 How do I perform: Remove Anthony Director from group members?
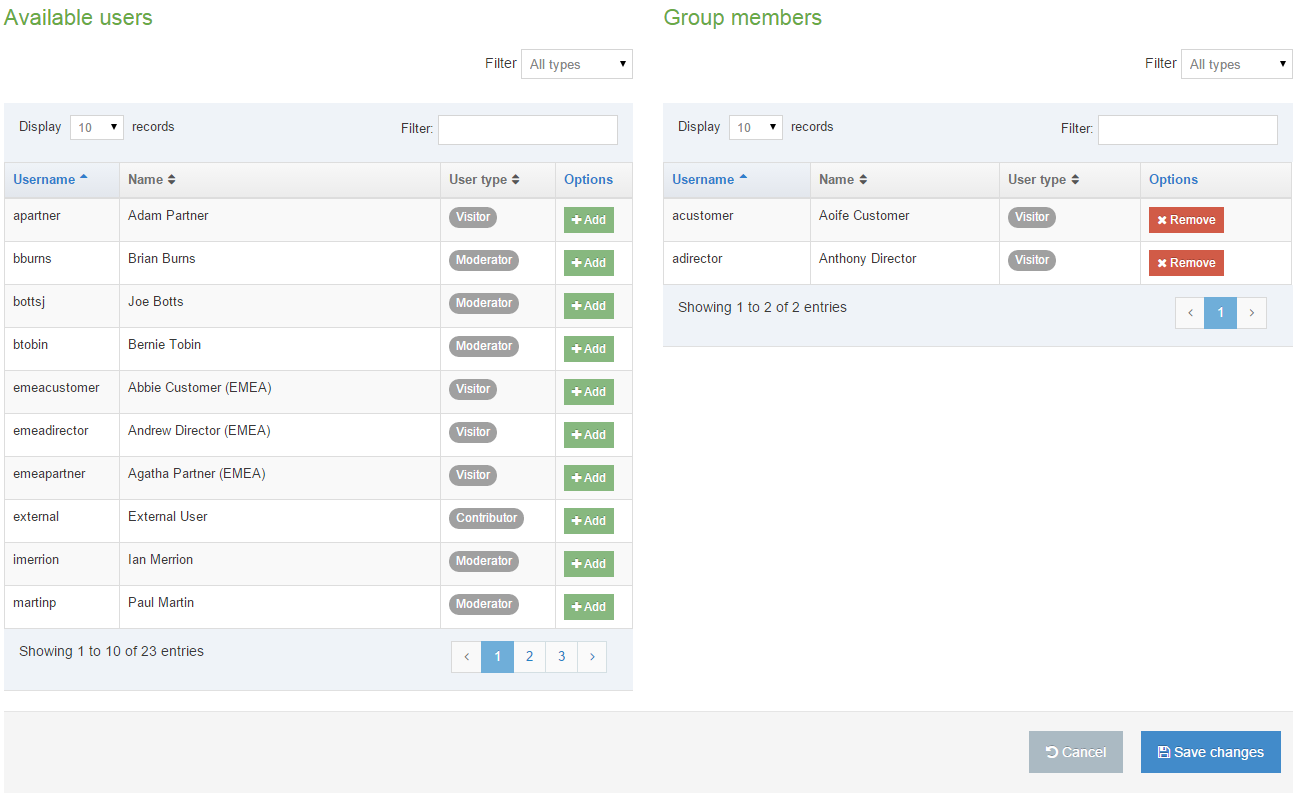click(x=1185, y=263)
